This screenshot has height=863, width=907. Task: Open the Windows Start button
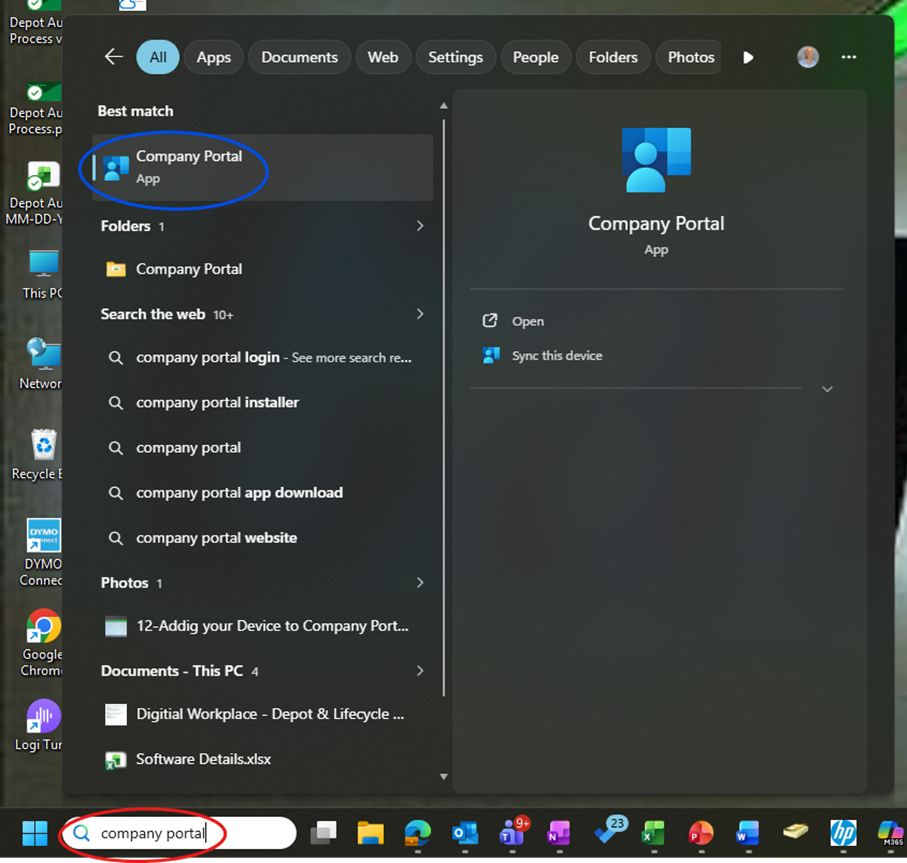[x=35, y=833]
